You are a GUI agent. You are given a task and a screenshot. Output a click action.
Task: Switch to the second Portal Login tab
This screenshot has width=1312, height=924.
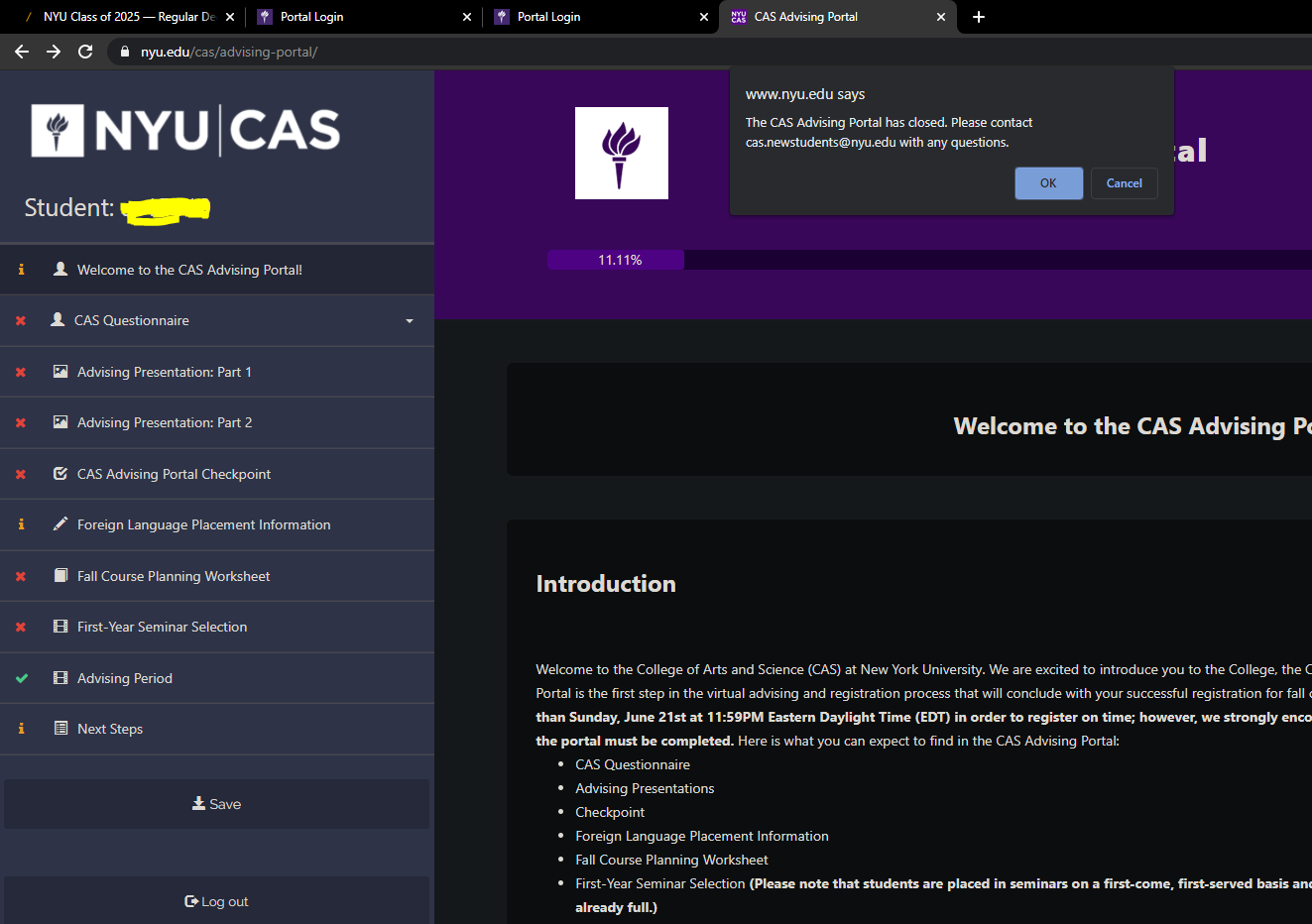click(600, 17)
